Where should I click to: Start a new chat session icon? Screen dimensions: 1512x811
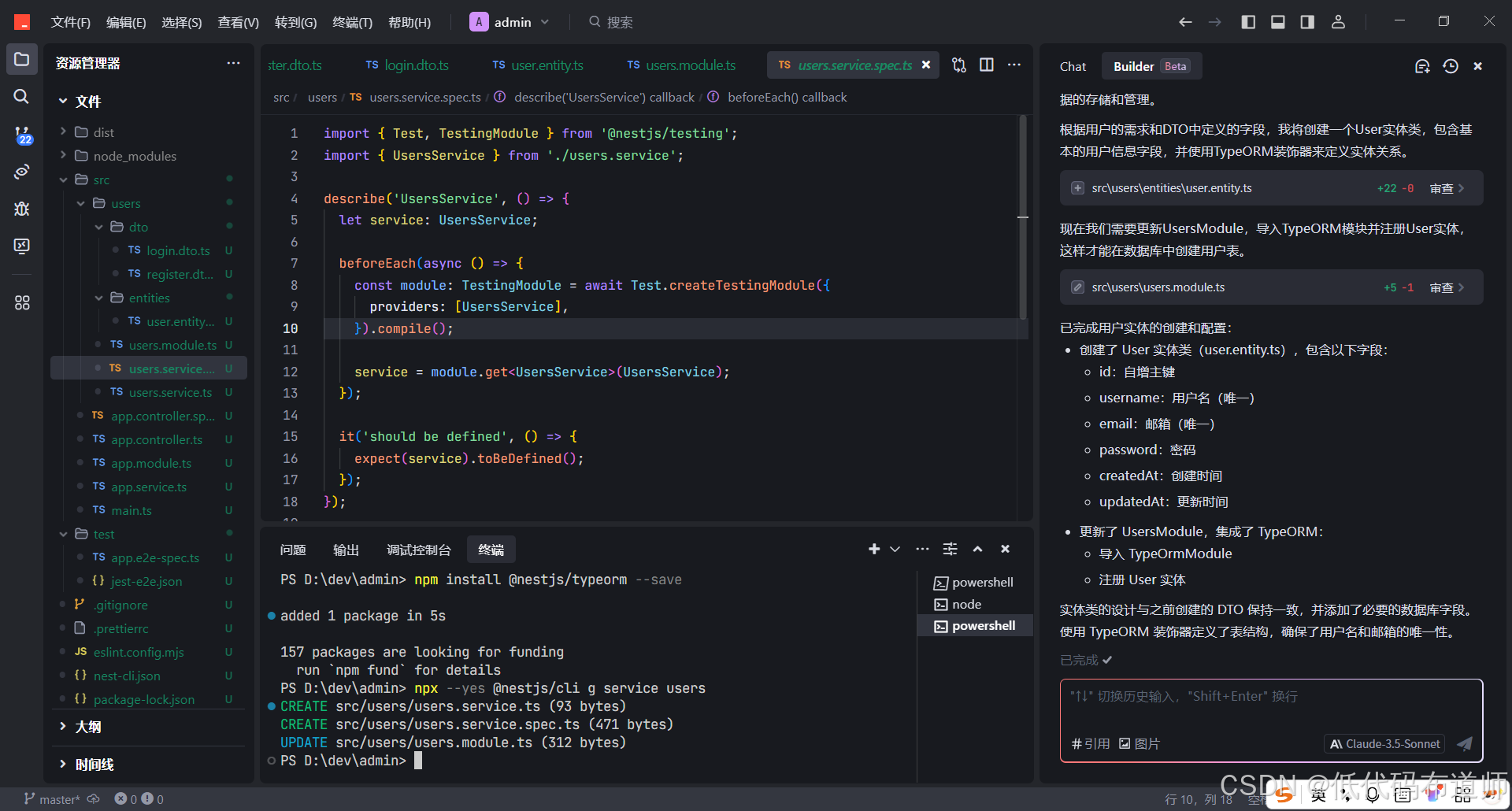pos(1422,66)
